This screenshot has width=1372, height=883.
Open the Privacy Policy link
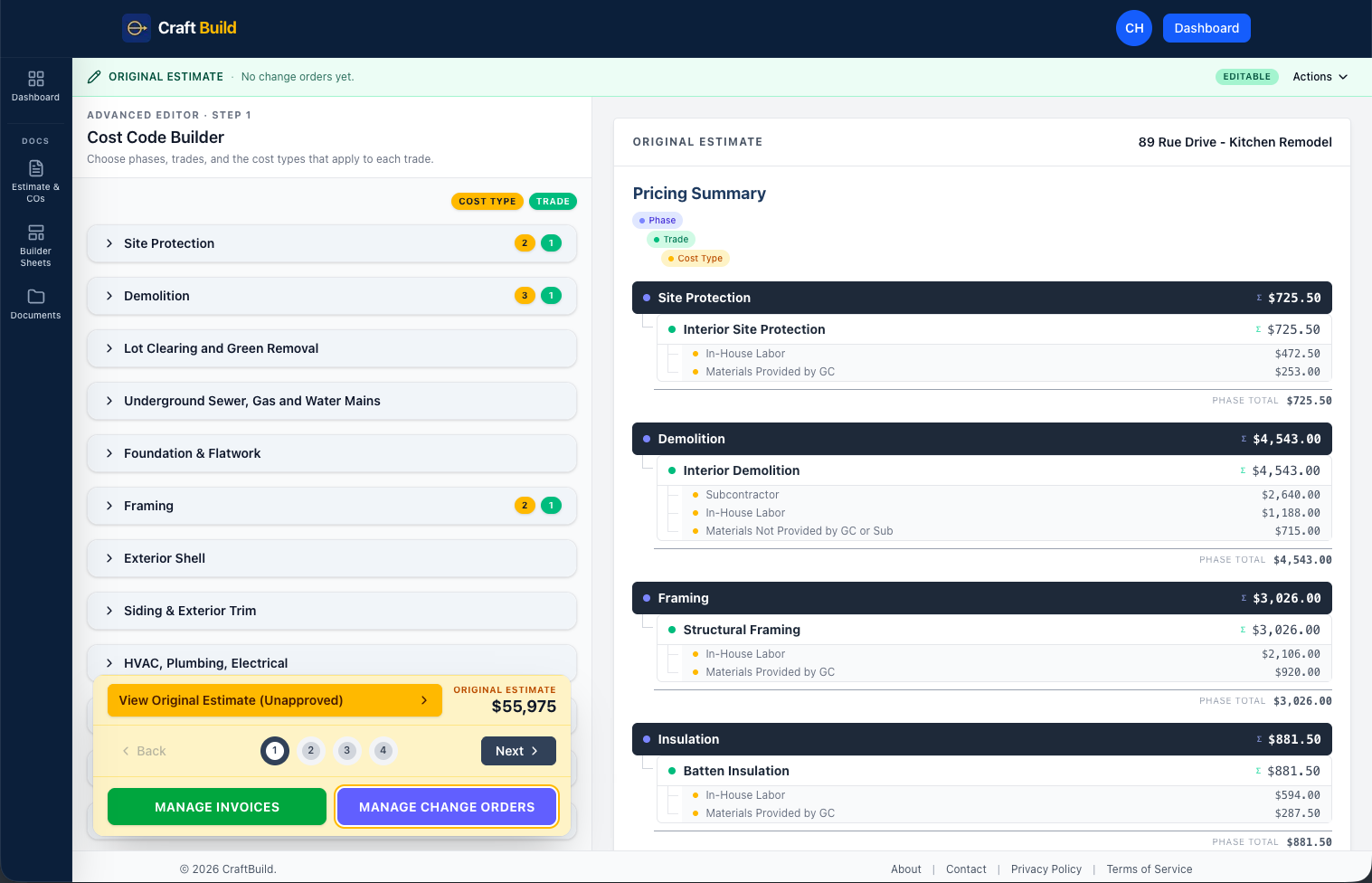[1046, 869]
